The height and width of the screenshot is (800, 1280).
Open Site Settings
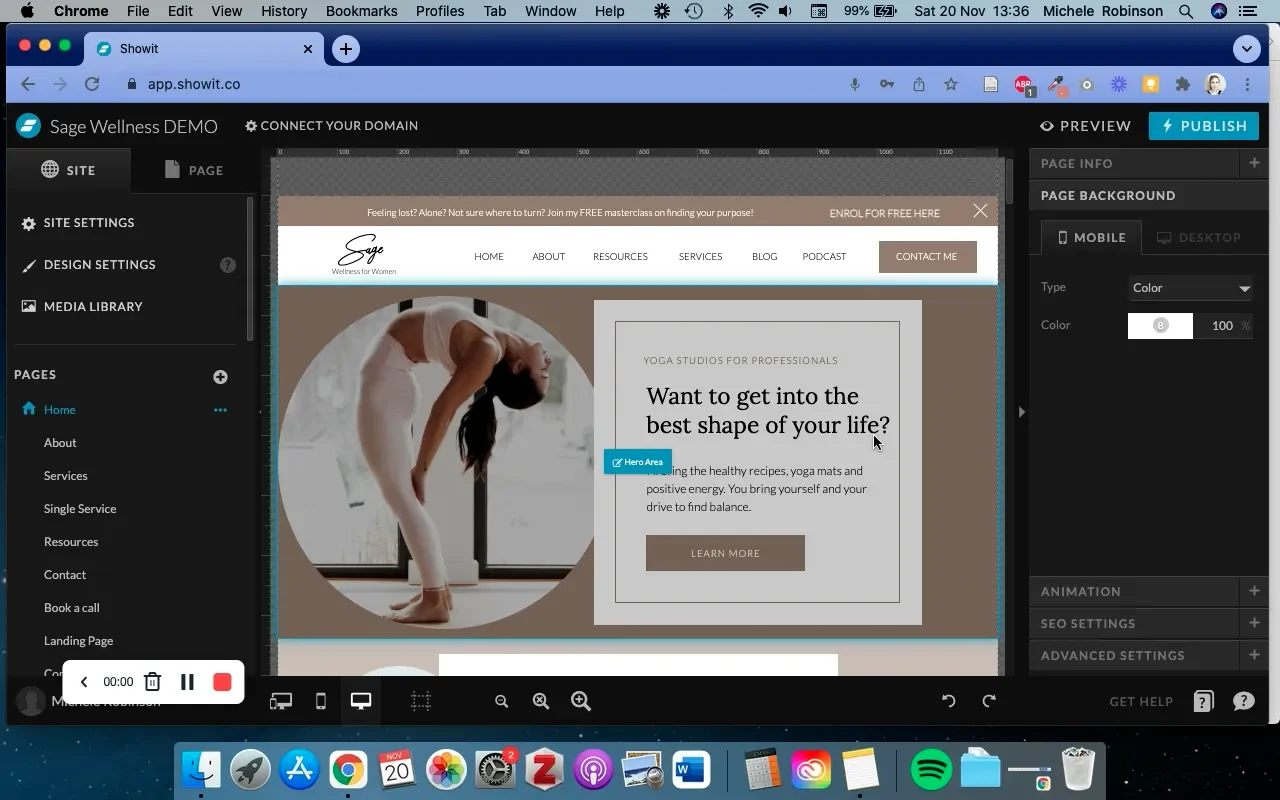[78, 223]
